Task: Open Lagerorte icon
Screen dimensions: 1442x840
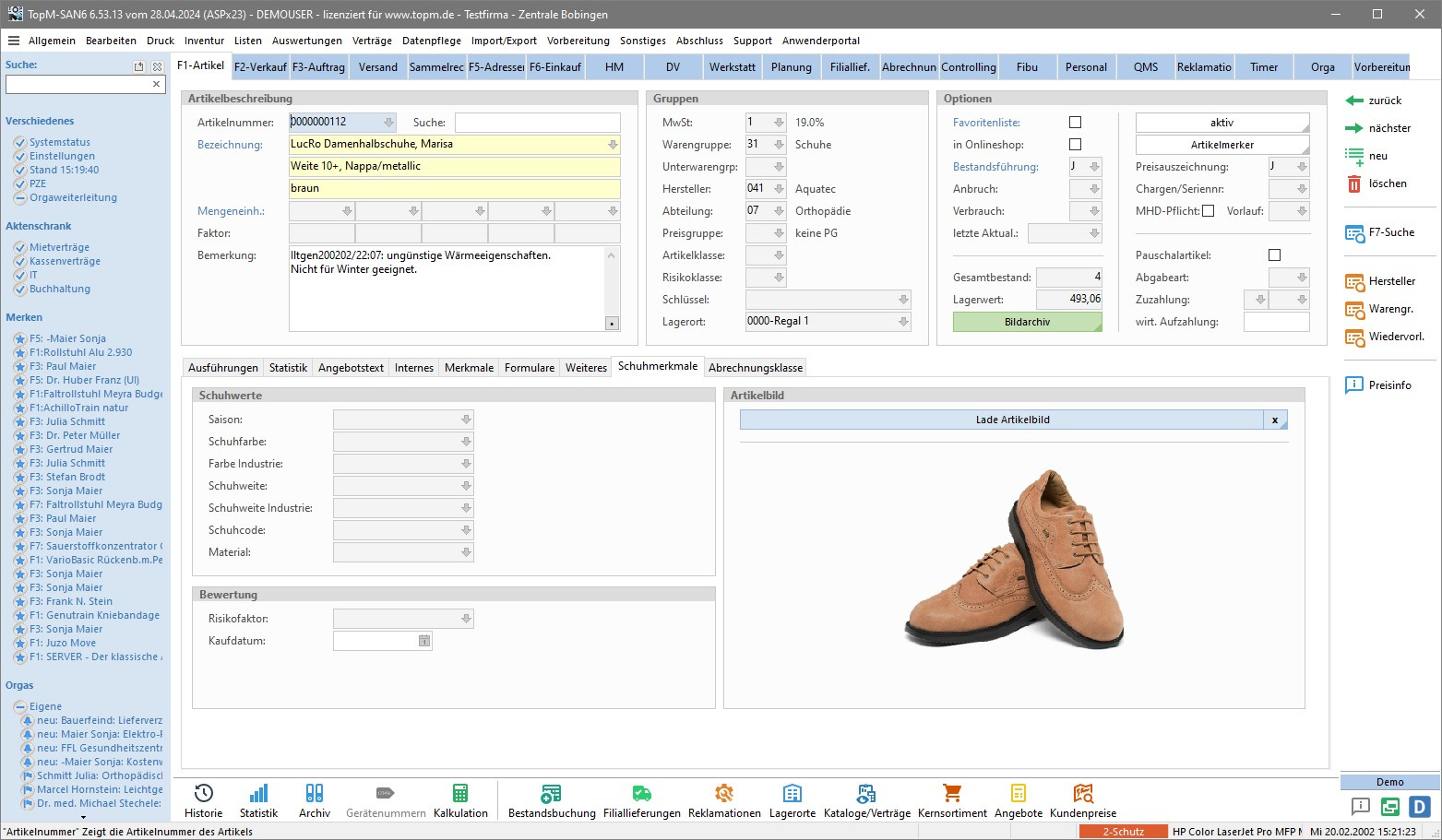Action: pyautogui.click(x=792, y=793)
